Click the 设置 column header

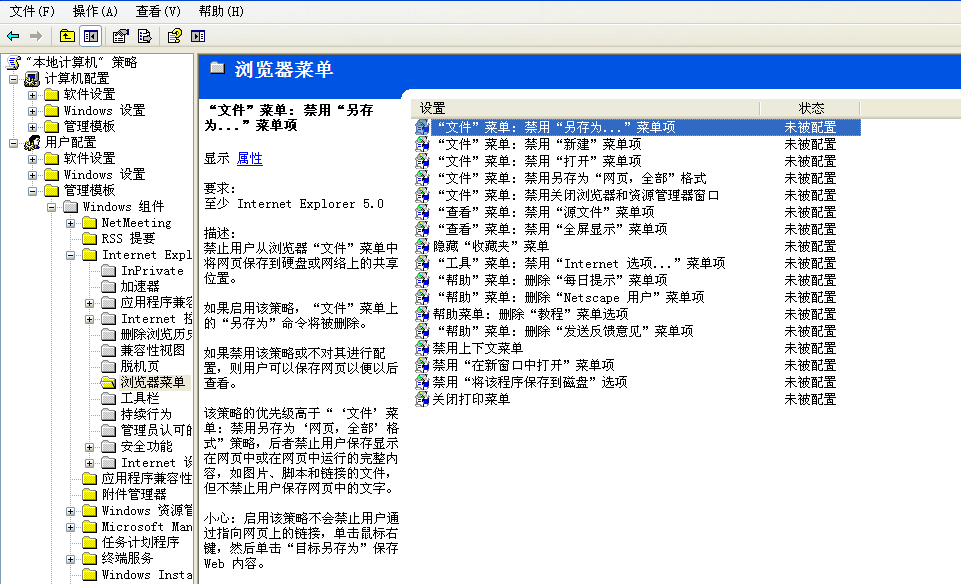click(432, 108)
